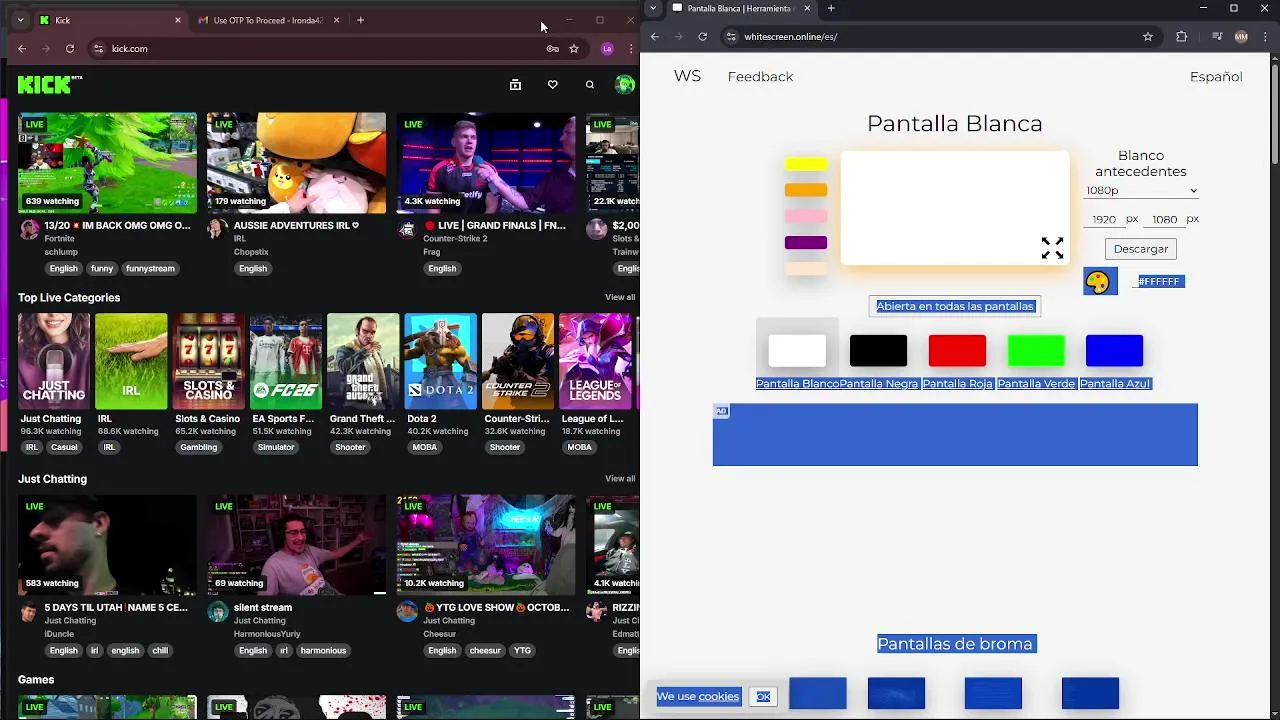Reload the whitescreen.online page
The height and width of the screenshot is (720, 1280).
point(703,37)
